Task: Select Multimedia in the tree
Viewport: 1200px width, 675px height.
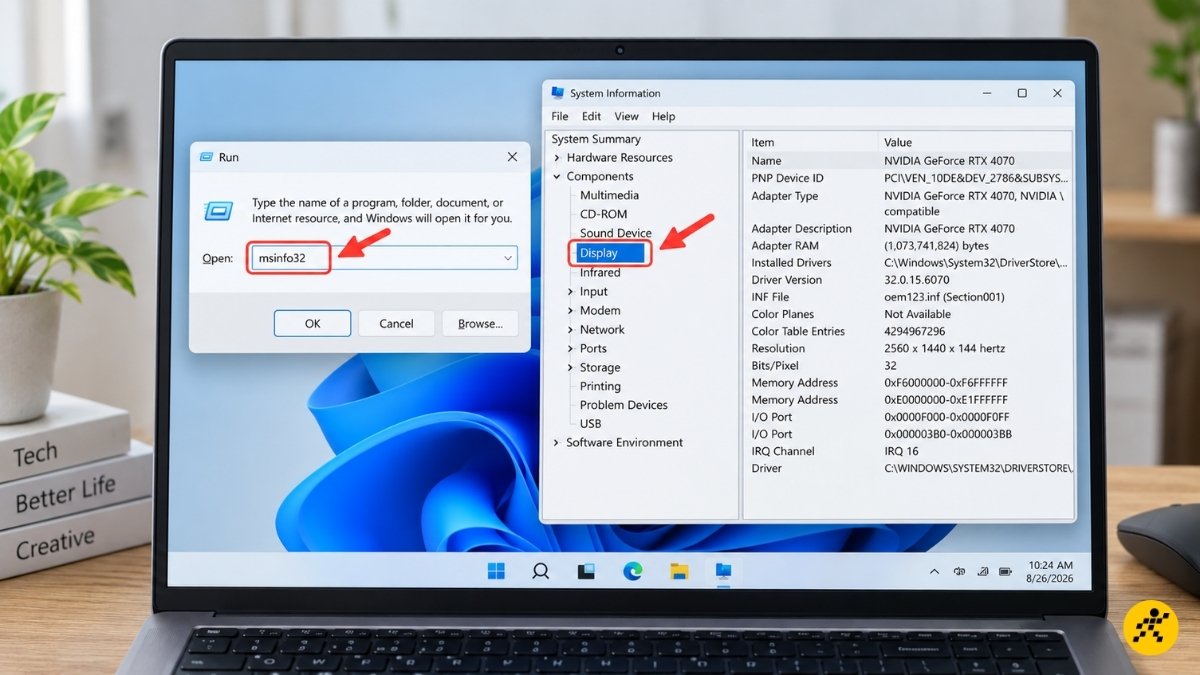Action: [609, 195]
